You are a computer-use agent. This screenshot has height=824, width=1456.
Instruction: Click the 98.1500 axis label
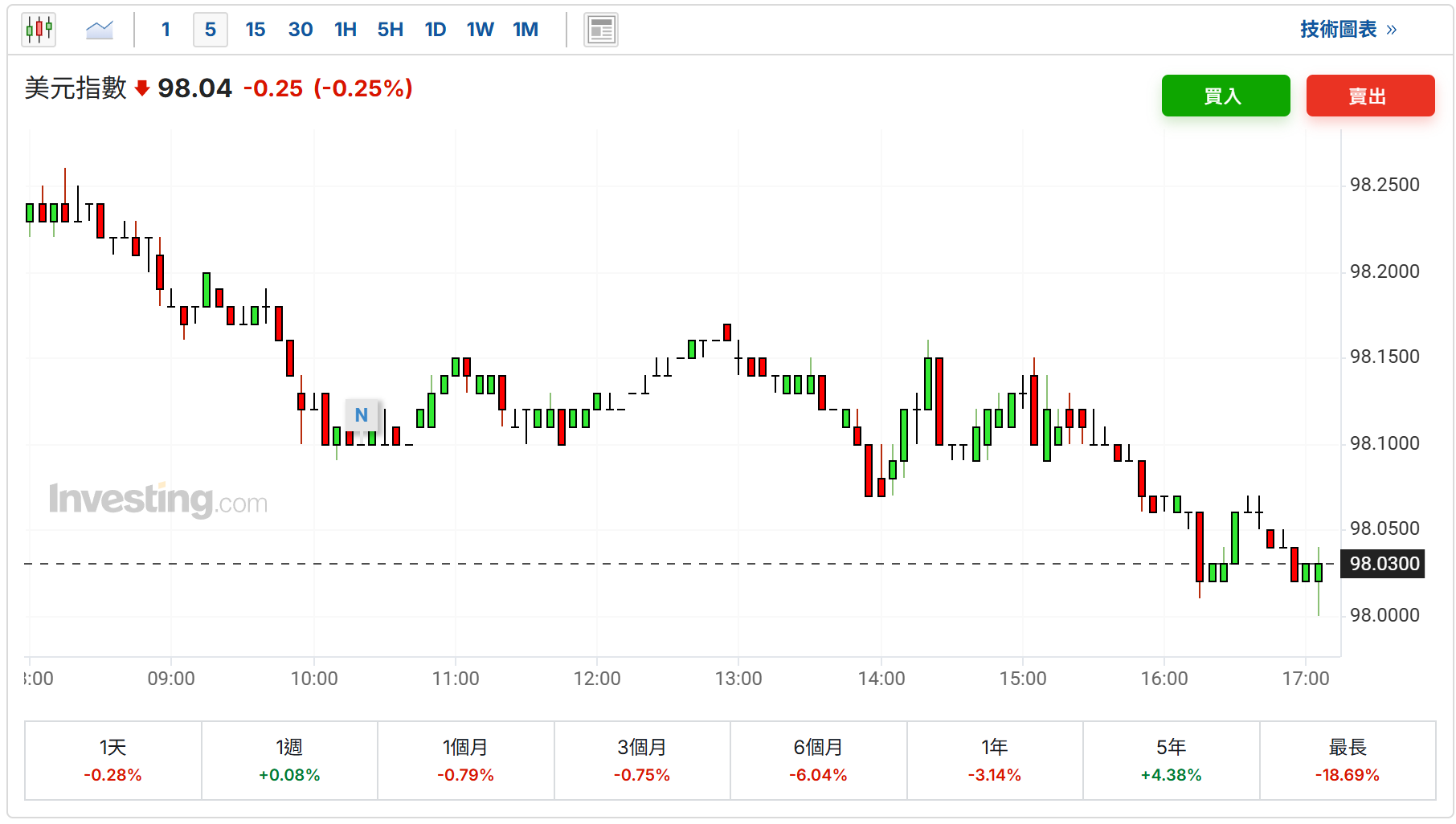pyautogui.click(x=1384, y=357)
